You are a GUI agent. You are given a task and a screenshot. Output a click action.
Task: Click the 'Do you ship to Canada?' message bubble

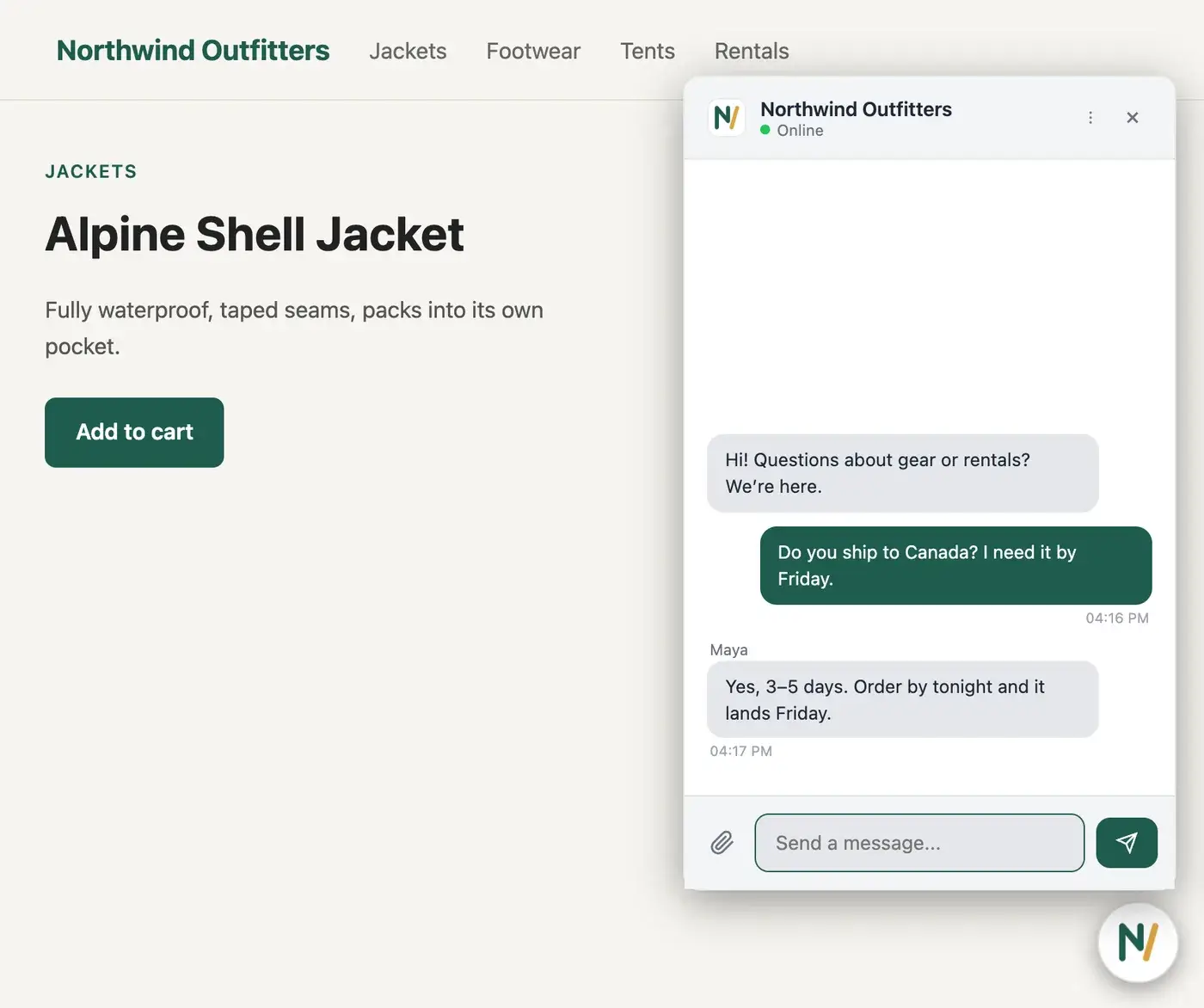tap(955, 566)
